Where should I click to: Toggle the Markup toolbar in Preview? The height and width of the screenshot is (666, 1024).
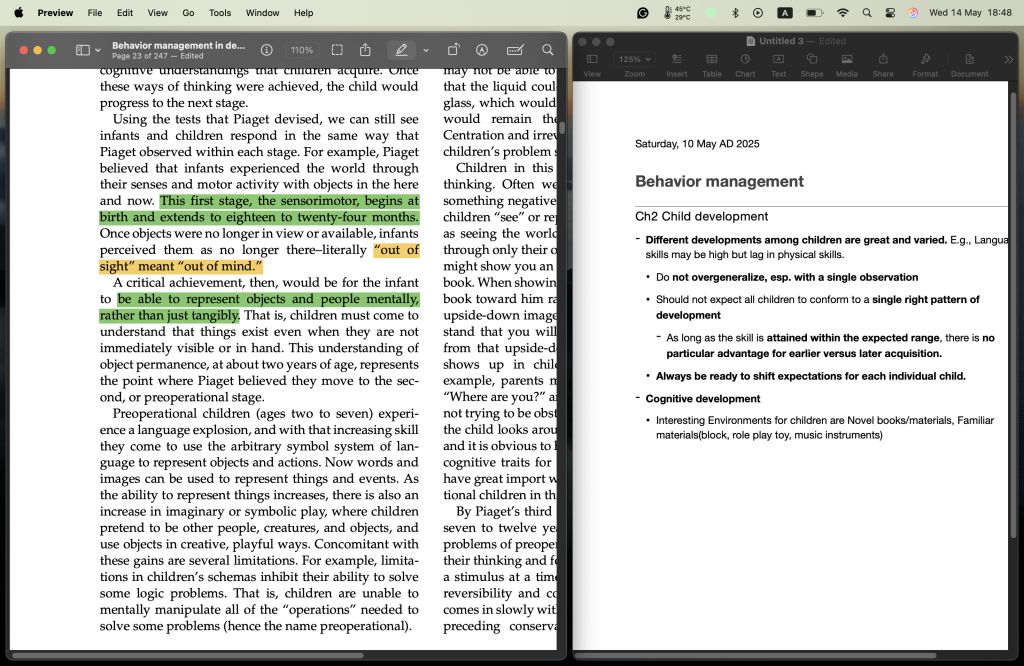coord(482,50)
